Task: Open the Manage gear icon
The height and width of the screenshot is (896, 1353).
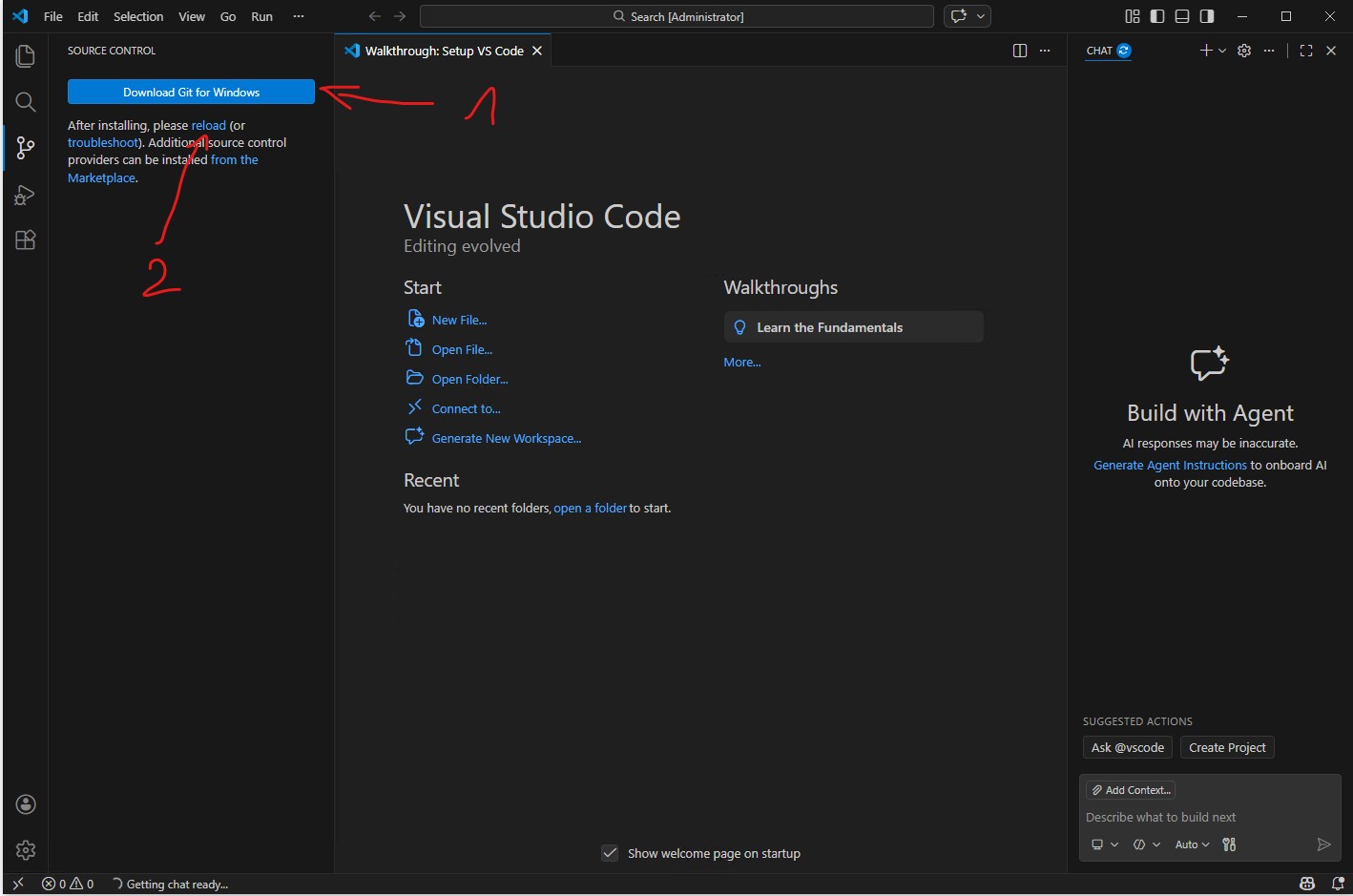Action: (x=26, y=849)
